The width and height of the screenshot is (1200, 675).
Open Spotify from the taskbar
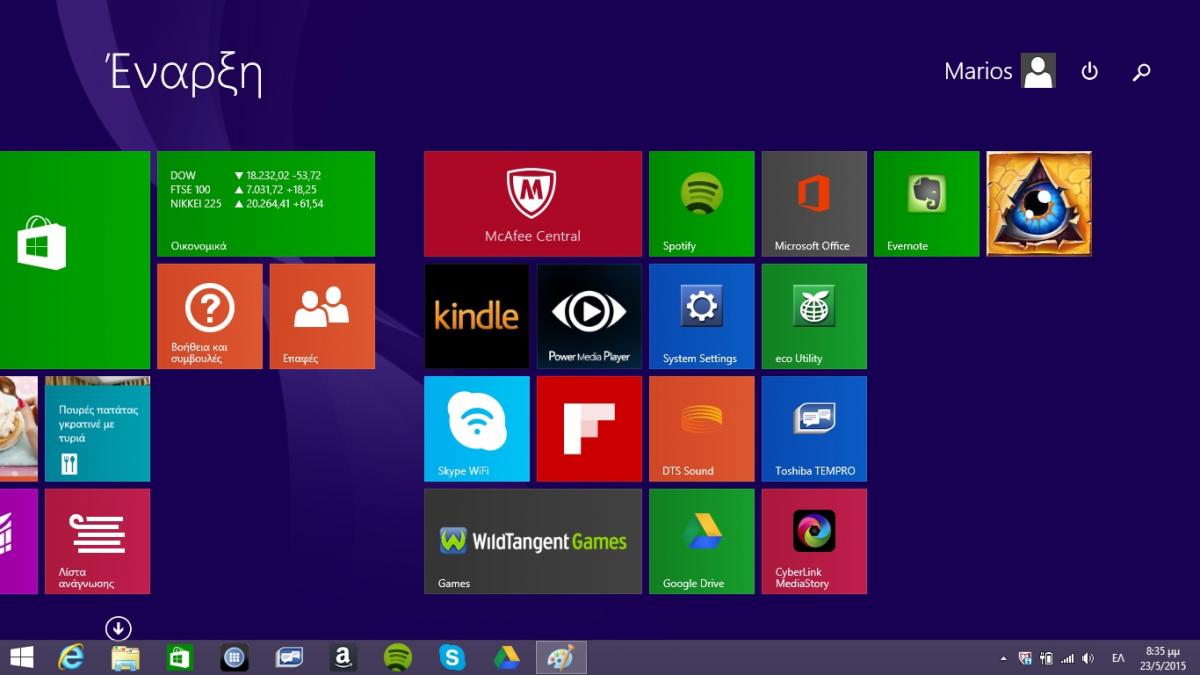pos(398,657)
